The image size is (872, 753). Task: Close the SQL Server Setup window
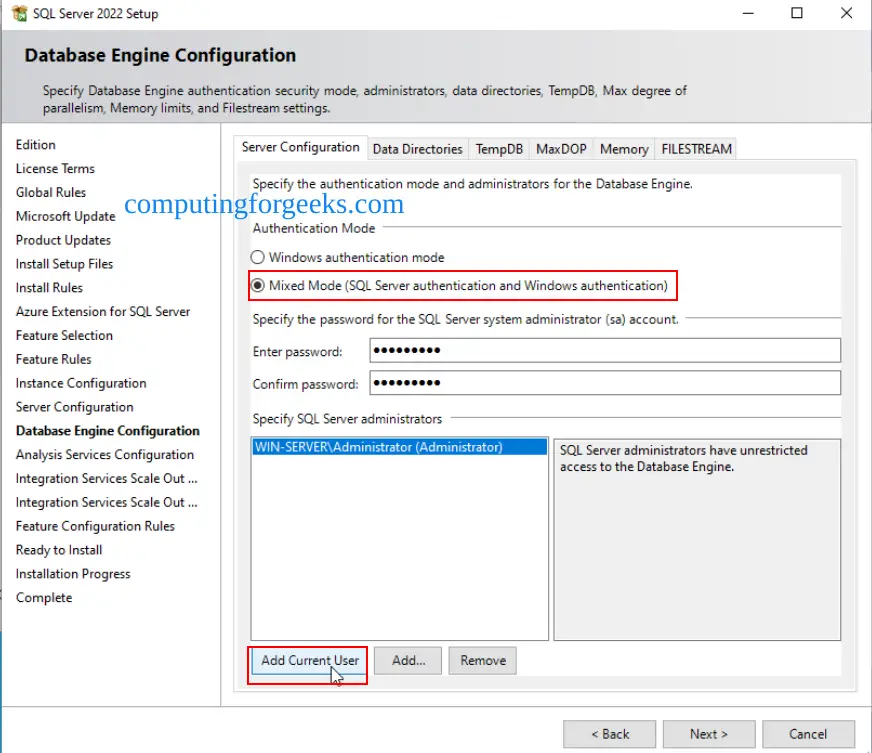point(846,13)
